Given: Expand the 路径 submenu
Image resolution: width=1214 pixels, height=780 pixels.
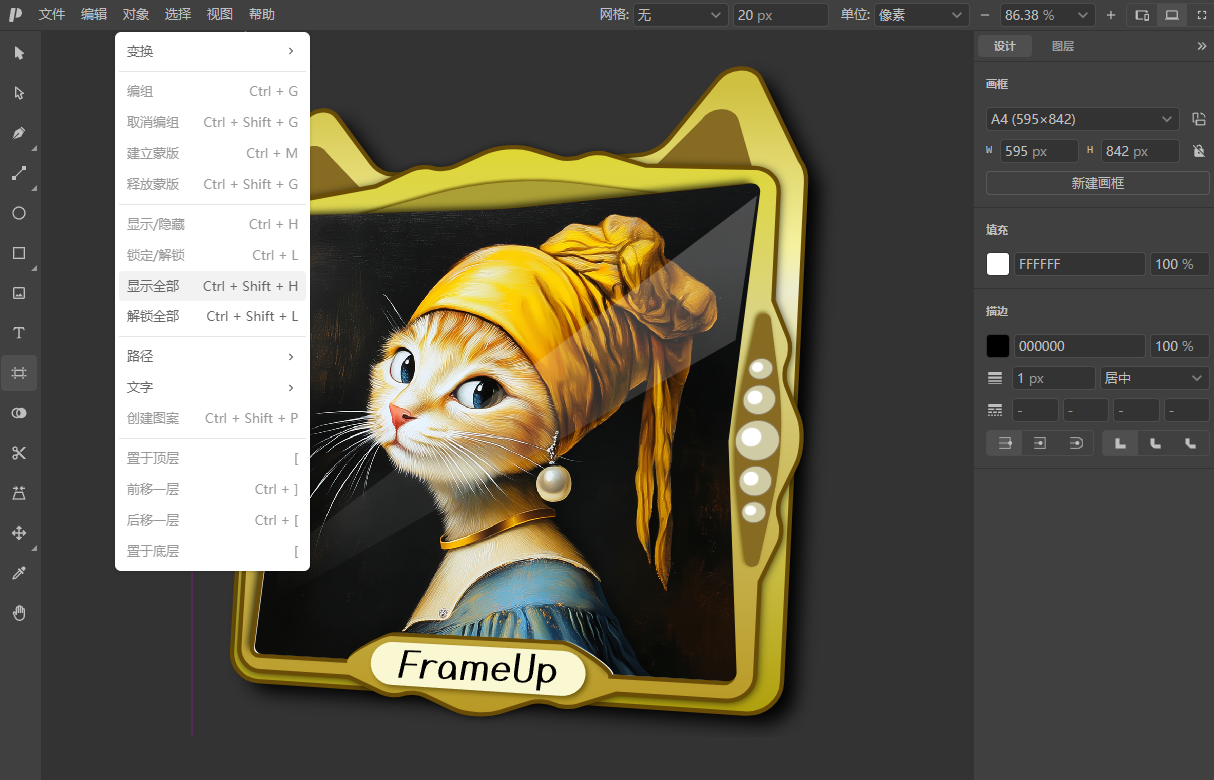Looking at the screenshot, I should [x=212, y=356].
